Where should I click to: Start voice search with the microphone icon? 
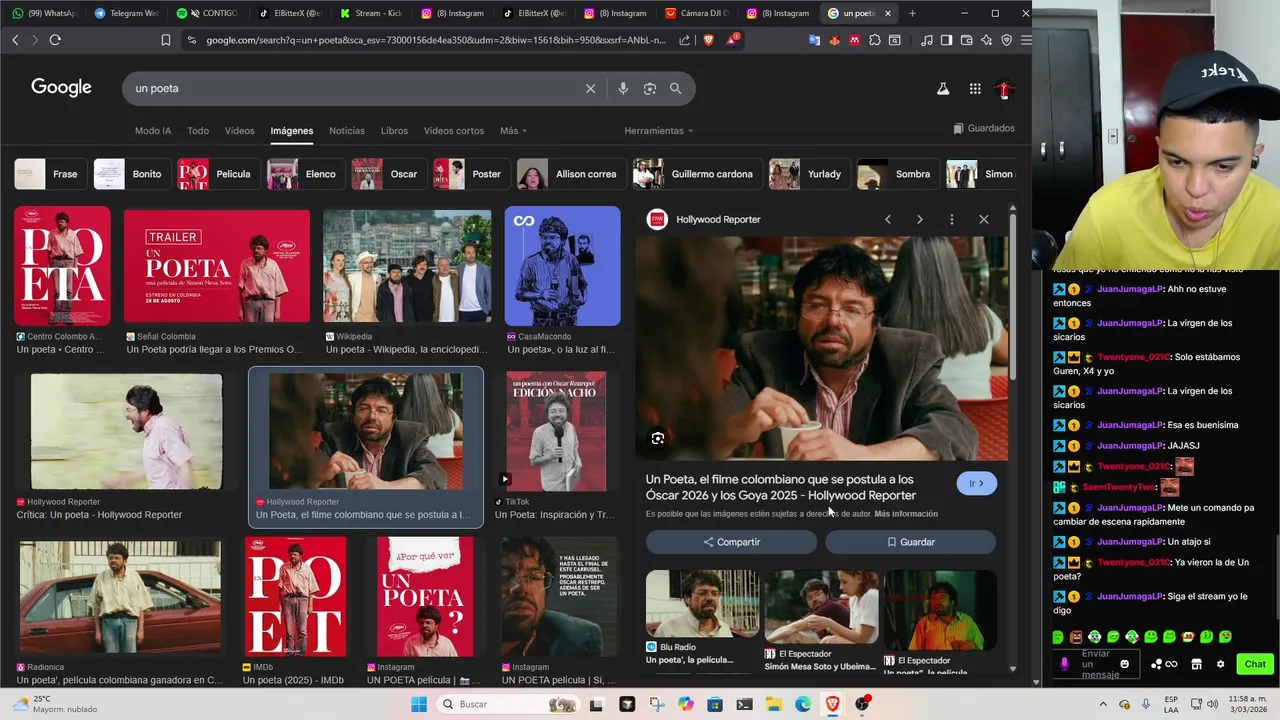(623, 88)
